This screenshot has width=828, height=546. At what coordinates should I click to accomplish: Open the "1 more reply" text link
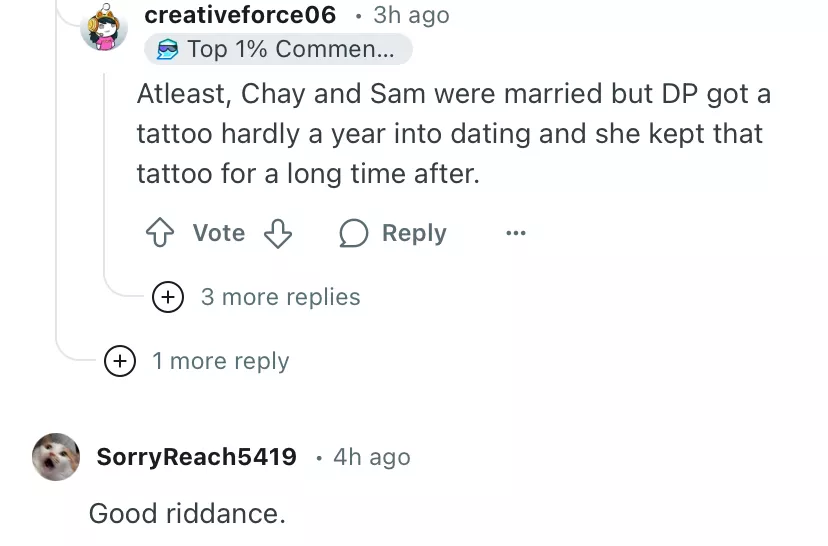click(x=220, y=361)
